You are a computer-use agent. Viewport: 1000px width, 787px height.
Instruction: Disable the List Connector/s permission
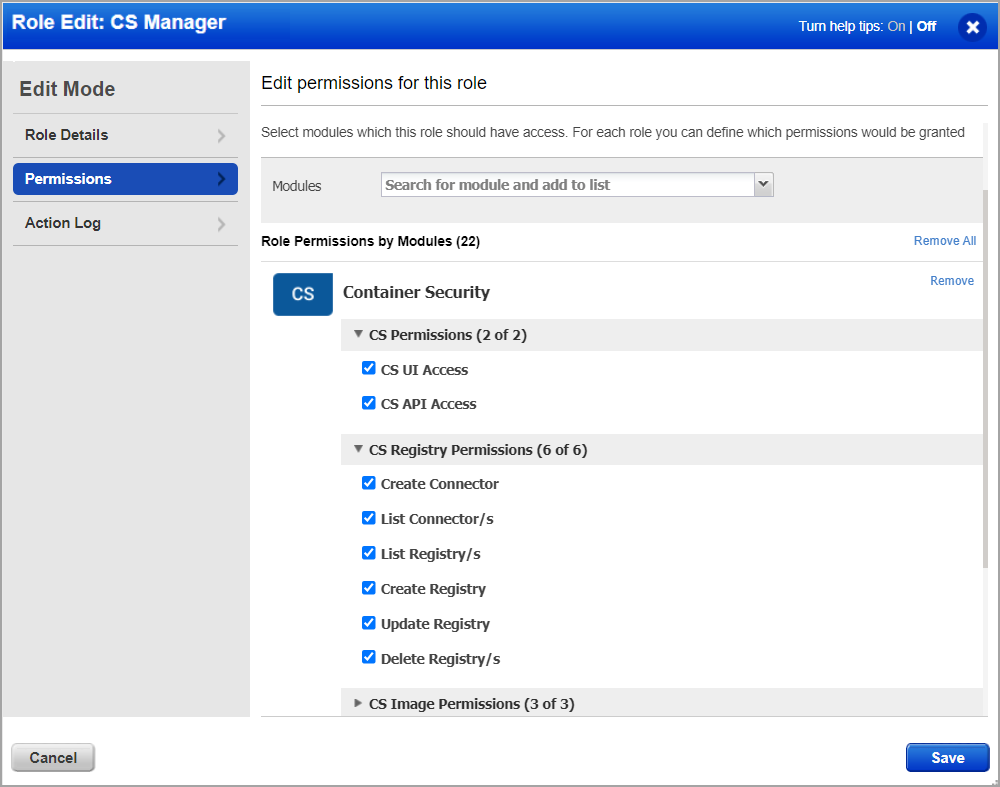tap(369, 517)
